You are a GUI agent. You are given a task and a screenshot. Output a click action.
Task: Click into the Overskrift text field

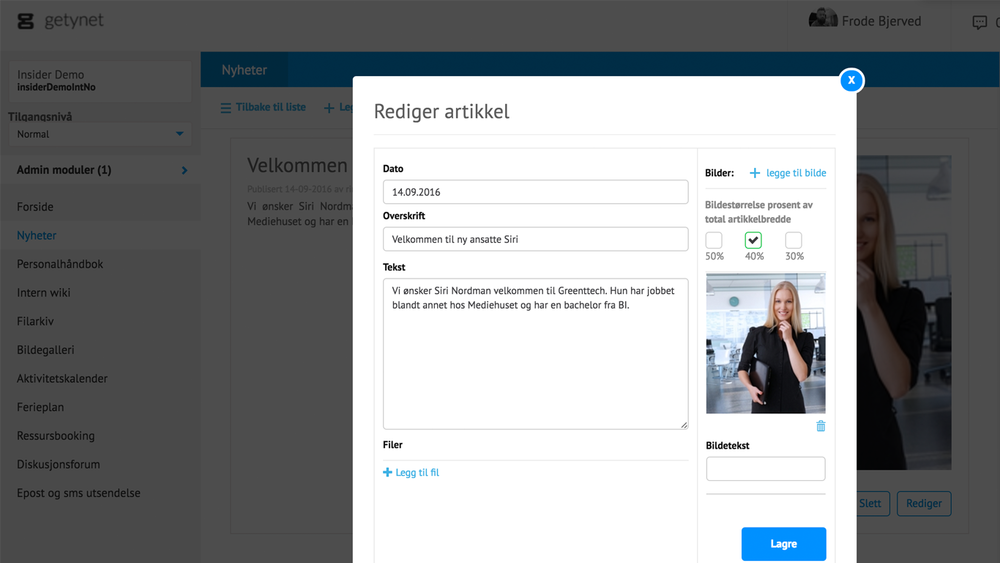[x=535, y=239]
